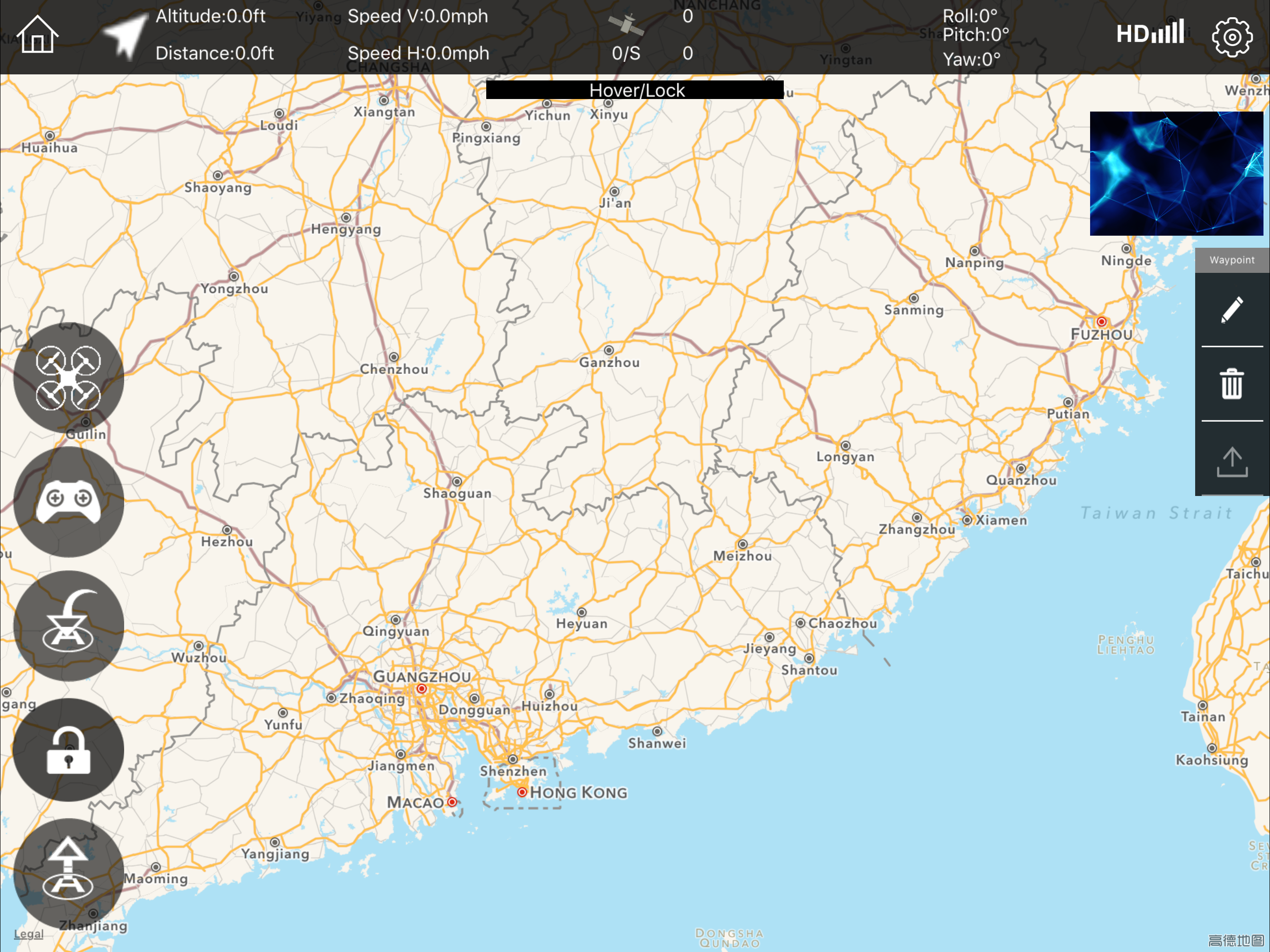Image resolution: width=1270 pixels, height=952 pixels.
Task: Enlarge the camera feed thumbnail
Action: point(1177,173)
